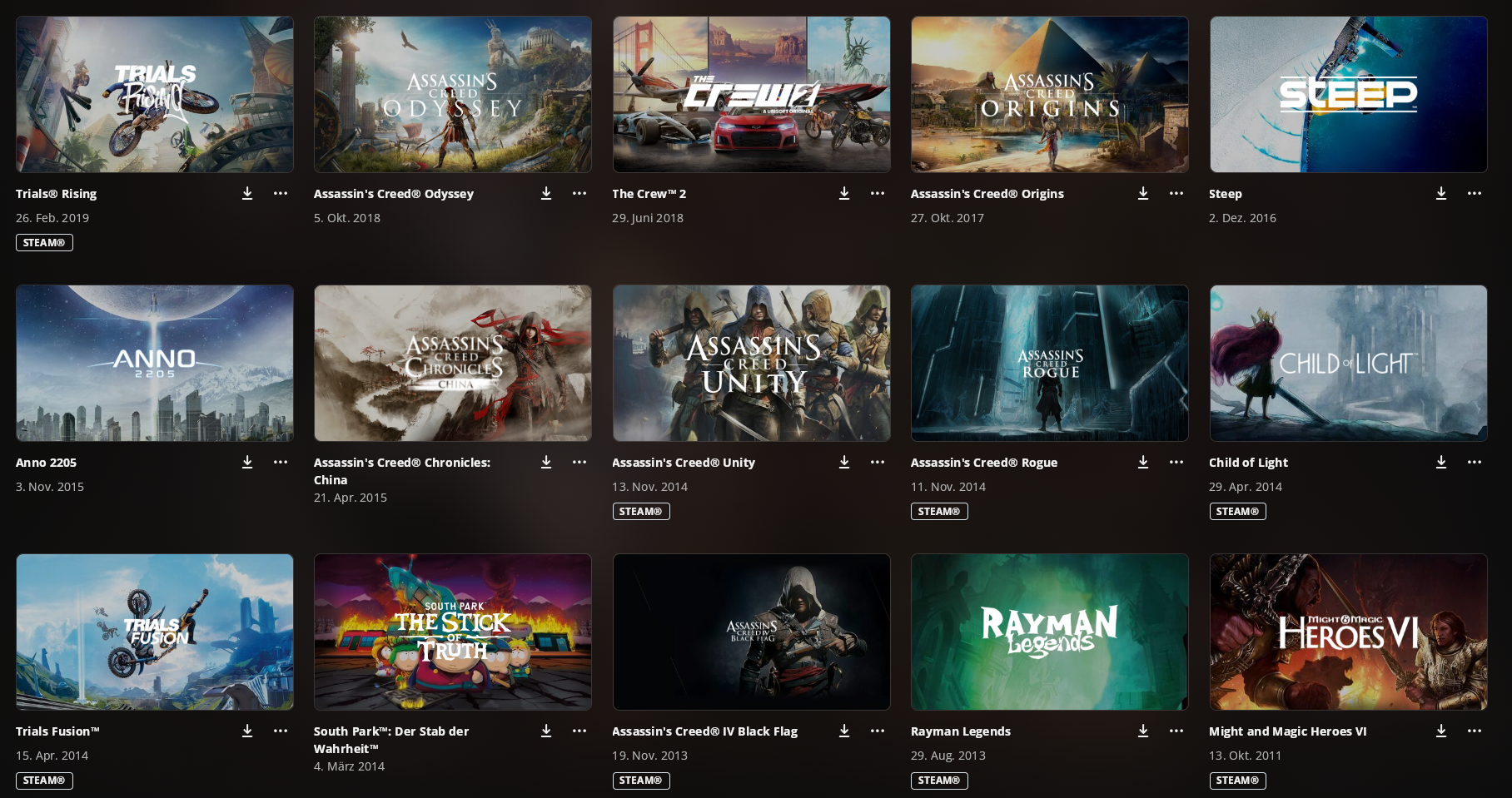Download Assassin's Creed Origins
The image size is (1512, 798).
[x=1143, y=193]
